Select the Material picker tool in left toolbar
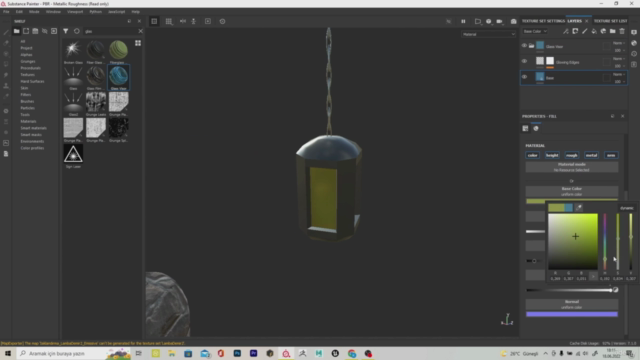The image size is (640, 360). click(6, 96)
